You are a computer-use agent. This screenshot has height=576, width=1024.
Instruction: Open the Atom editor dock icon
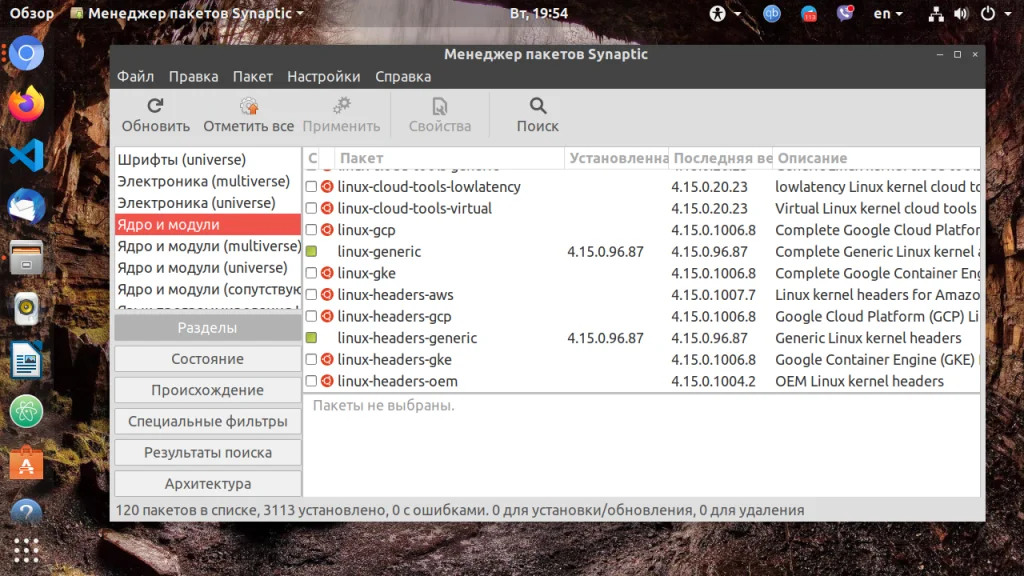(26, 411)
